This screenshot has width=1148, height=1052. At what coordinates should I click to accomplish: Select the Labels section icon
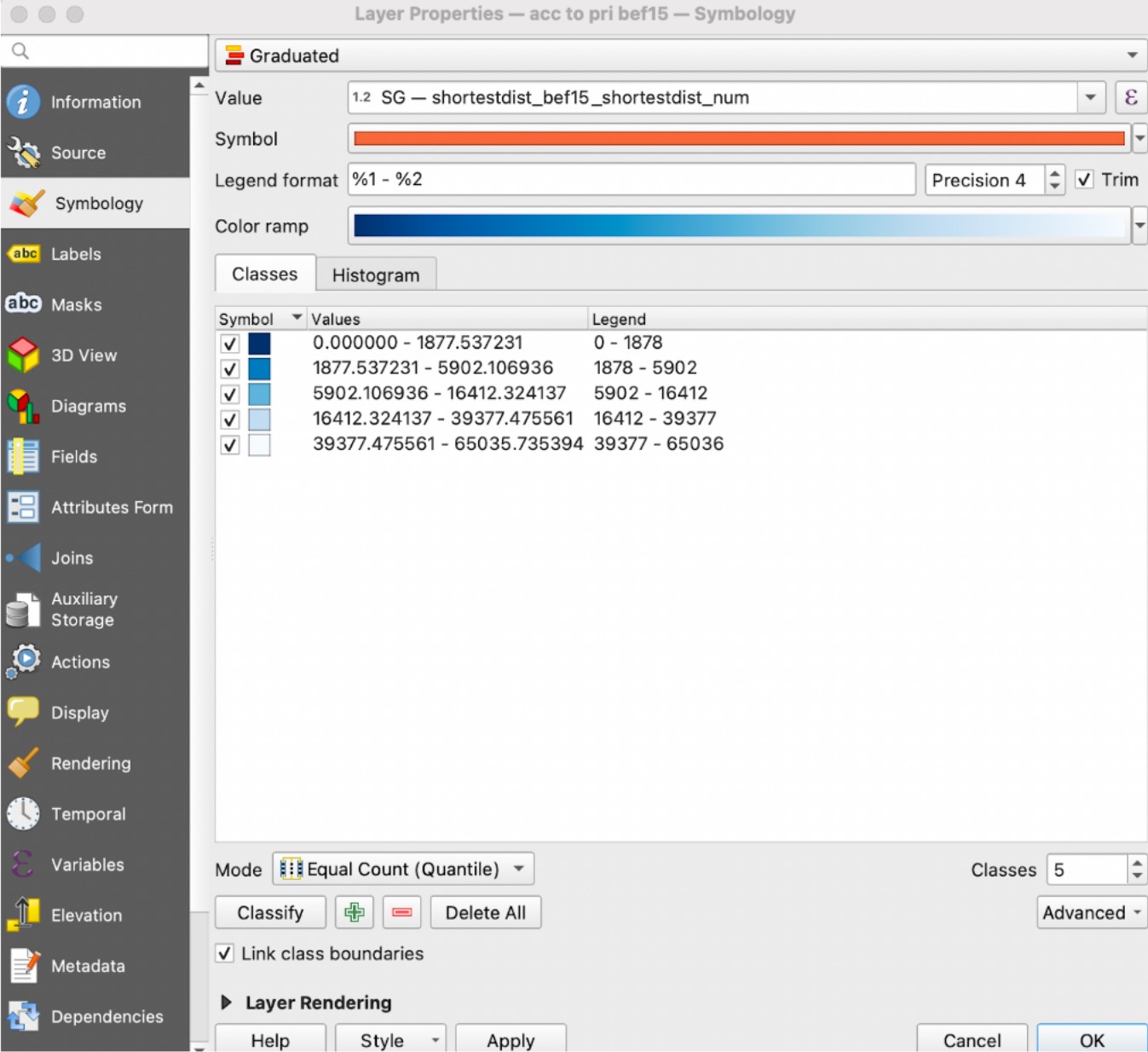pyautogui.click(x=24, y=254)
